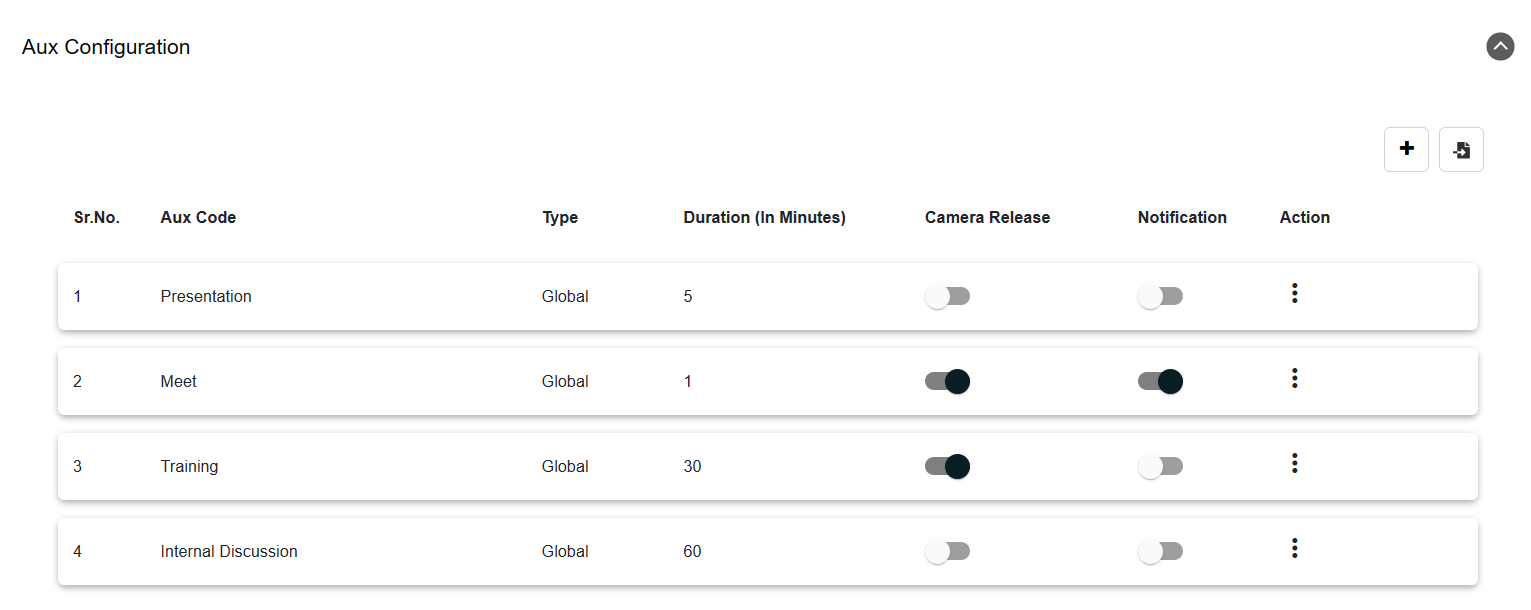Click the Aux Code column header
Viewport: 1531px width, 610px height.
(198, 217)
